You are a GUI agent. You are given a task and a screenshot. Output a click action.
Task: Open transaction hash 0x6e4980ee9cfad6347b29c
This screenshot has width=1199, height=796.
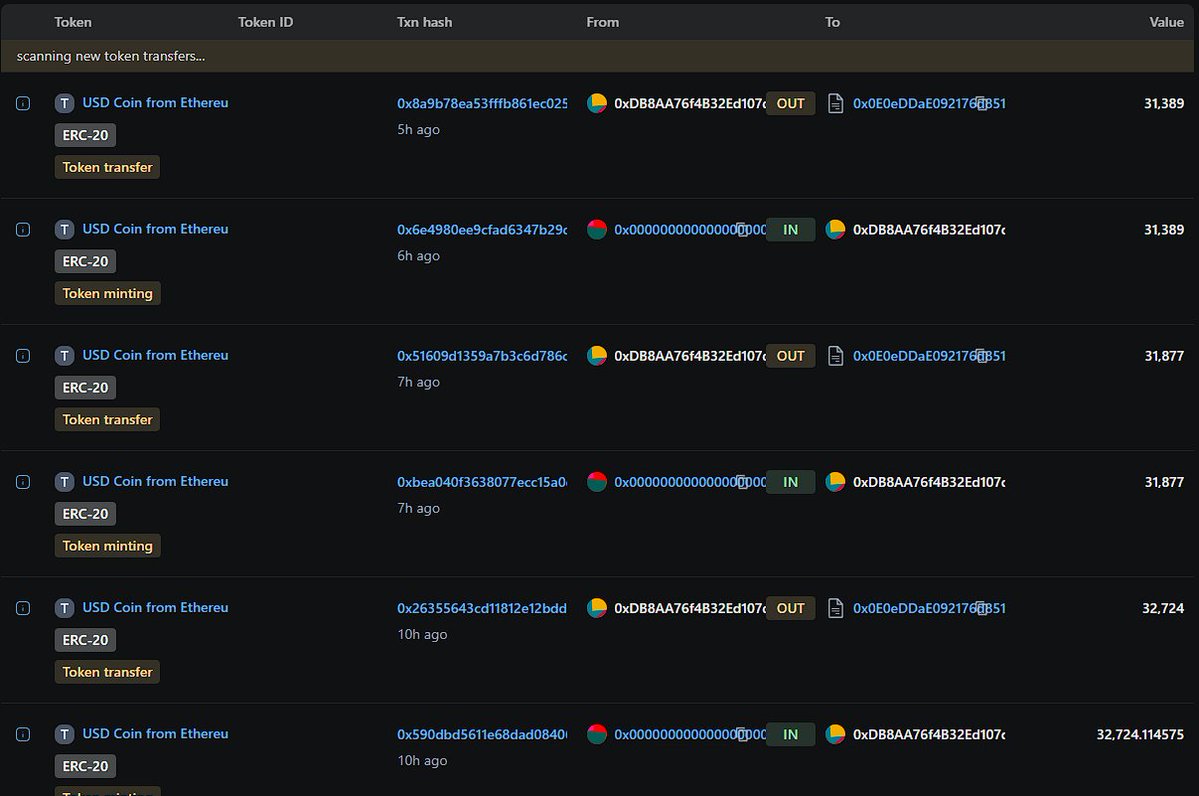coord(482,229)
